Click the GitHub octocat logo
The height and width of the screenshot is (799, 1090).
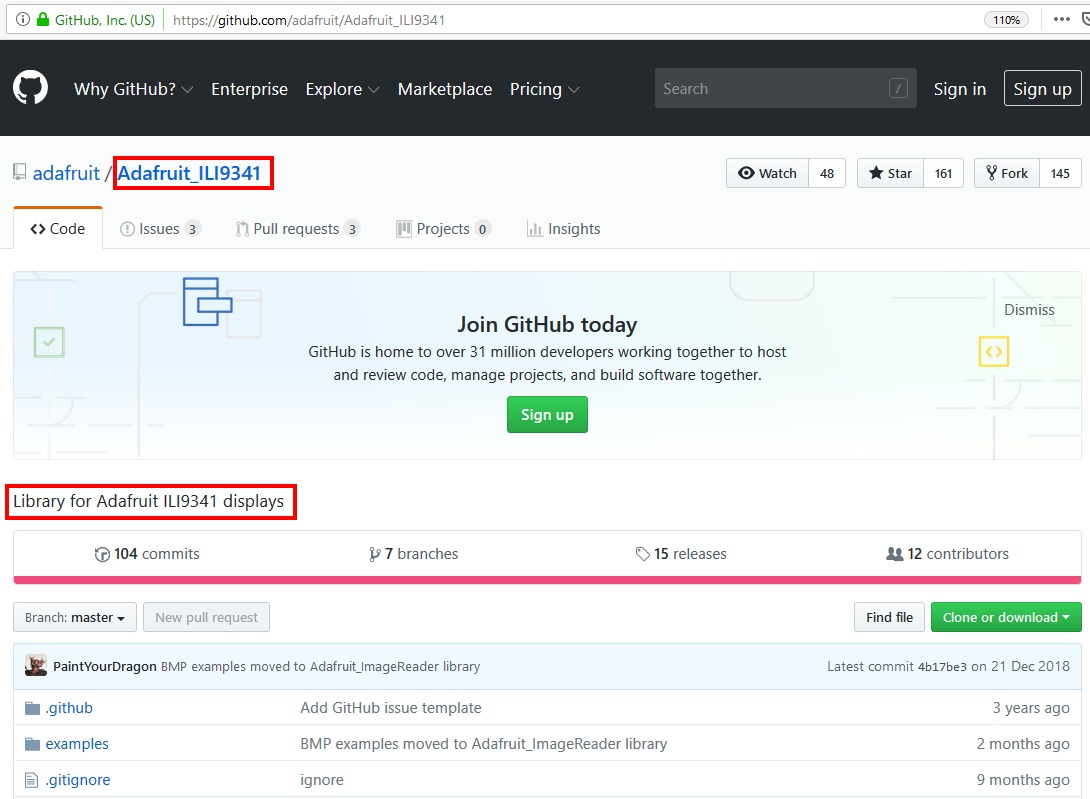click(x=31, y=88)
